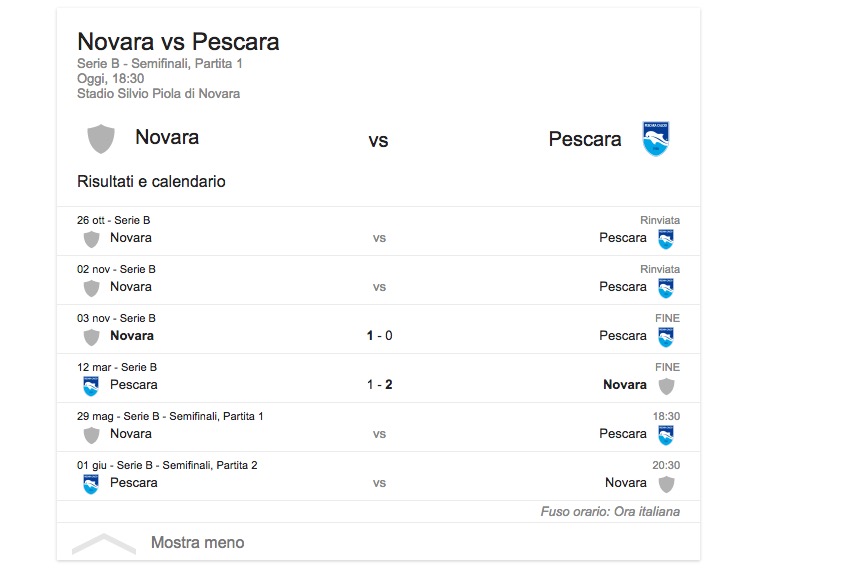This screenshot has height=583, width=855.
Task: Click Pescara crest in 12 mar match row
Action: (x=91, y=386)
